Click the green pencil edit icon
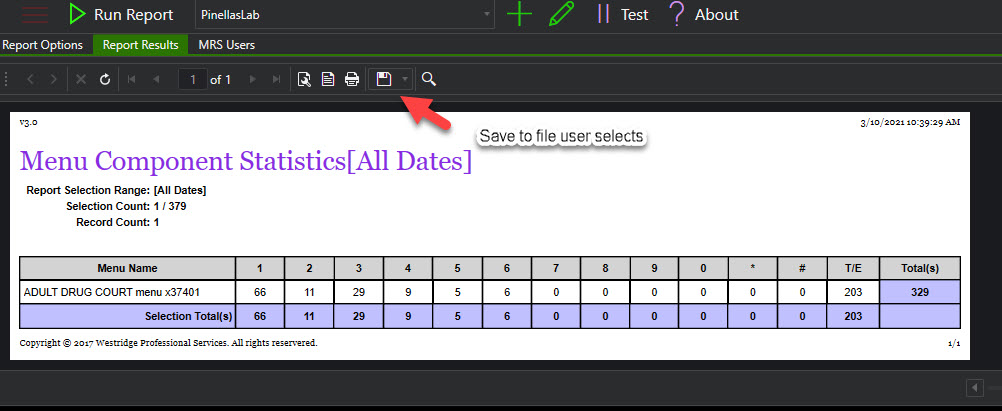The image size is (1002, 411). 562,15
